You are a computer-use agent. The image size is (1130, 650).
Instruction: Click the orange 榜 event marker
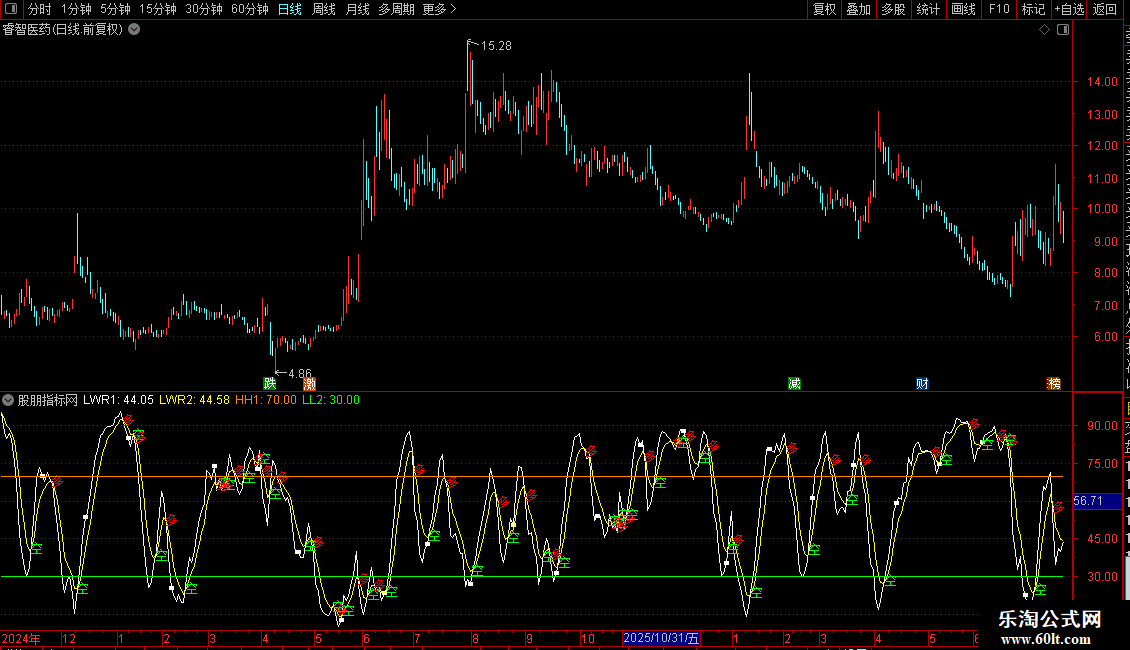pos(1054,383)
